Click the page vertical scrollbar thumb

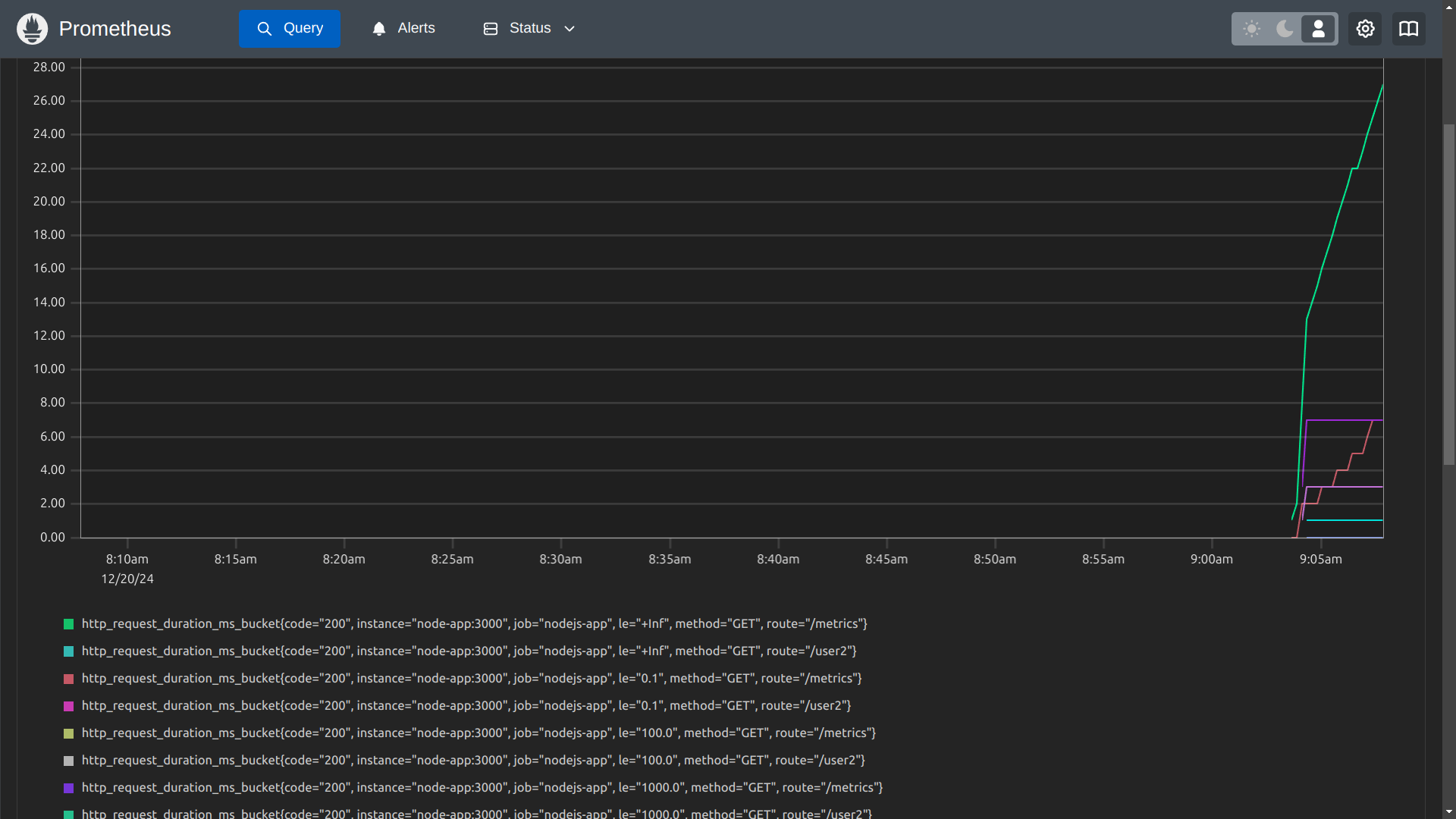1449,294
